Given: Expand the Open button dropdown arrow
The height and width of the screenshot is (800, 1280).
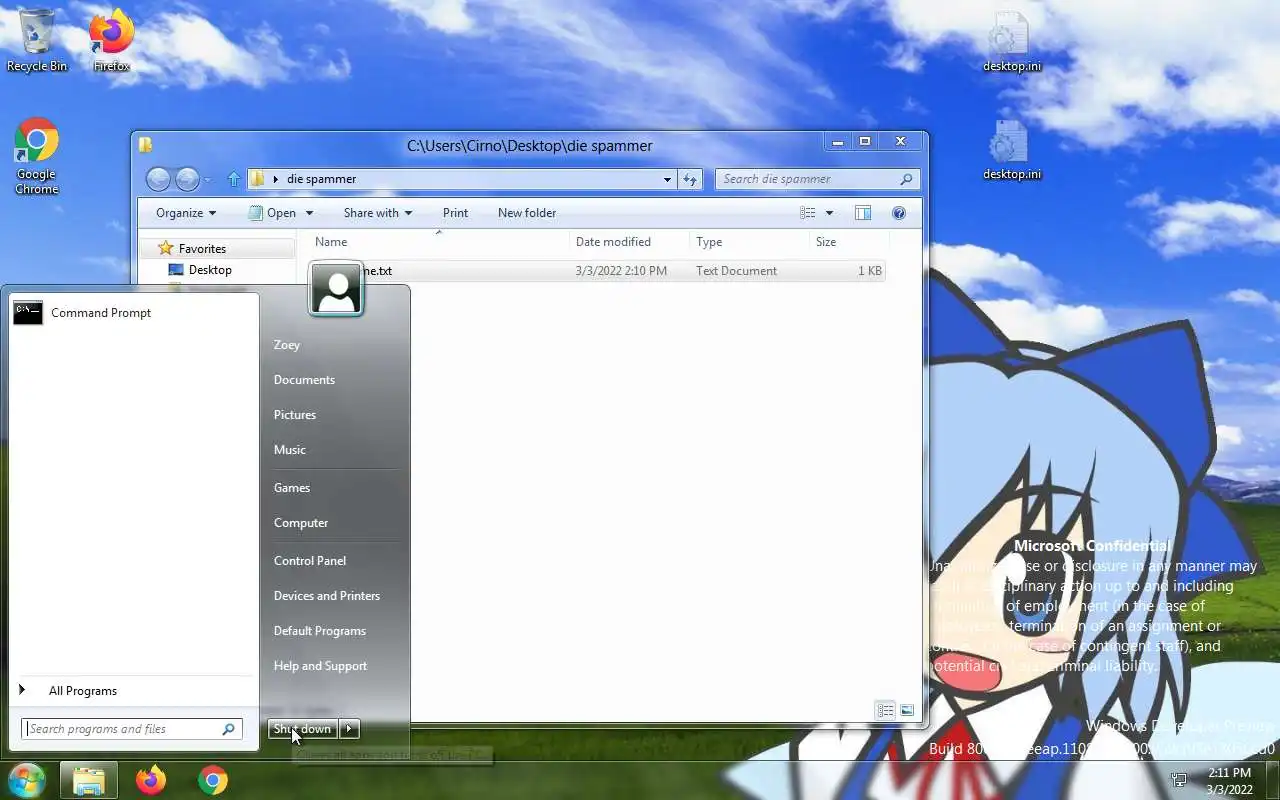Looking at the screenshot, I should [x=309, y=213].
